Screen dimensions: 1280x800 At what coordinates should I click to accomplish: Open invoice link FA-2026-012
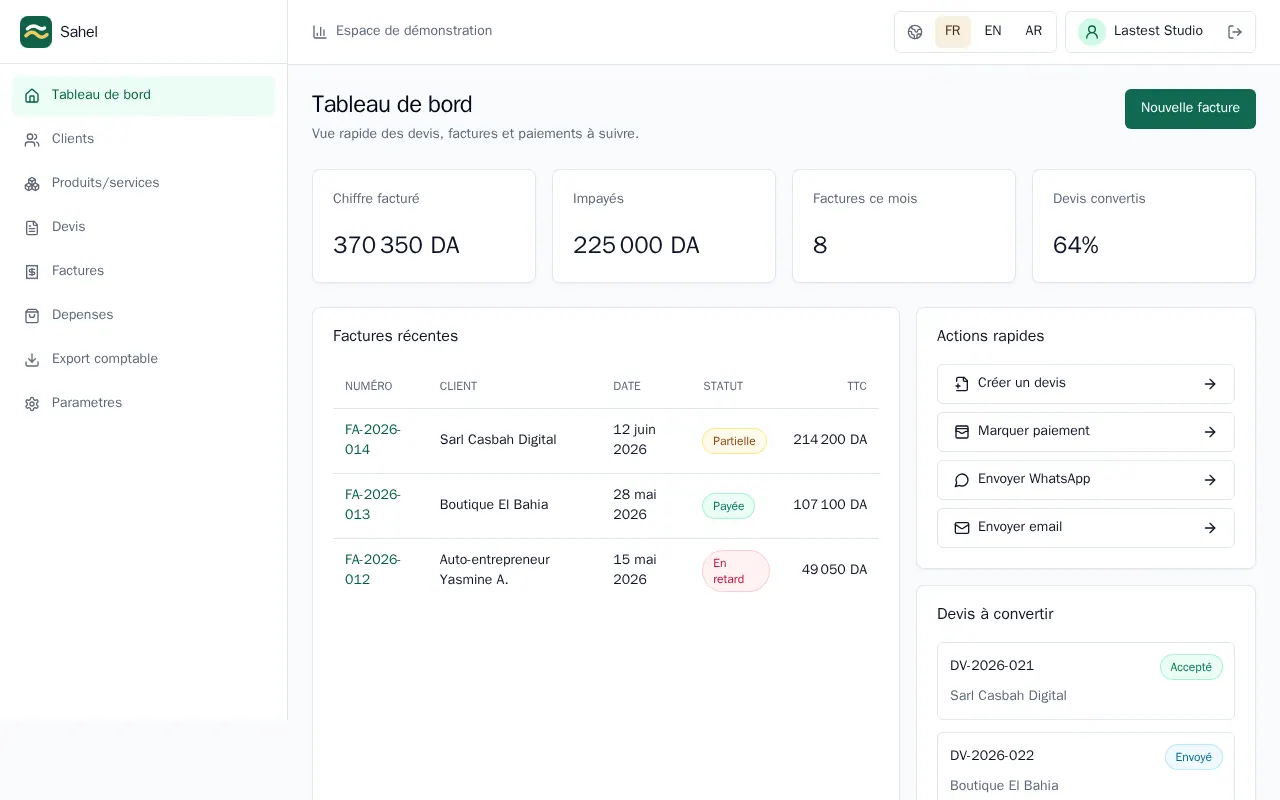(373, 570)
